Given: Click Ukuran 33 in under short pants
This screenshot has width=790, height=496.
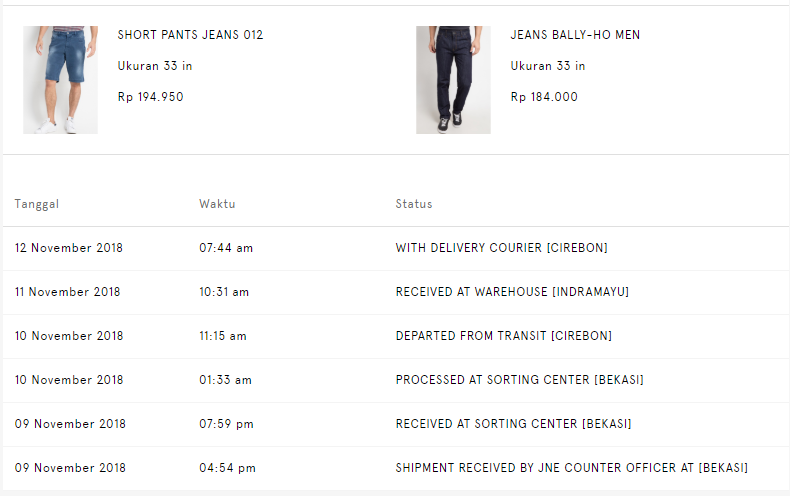Looking at the screenshot, I should pos(155,66).
